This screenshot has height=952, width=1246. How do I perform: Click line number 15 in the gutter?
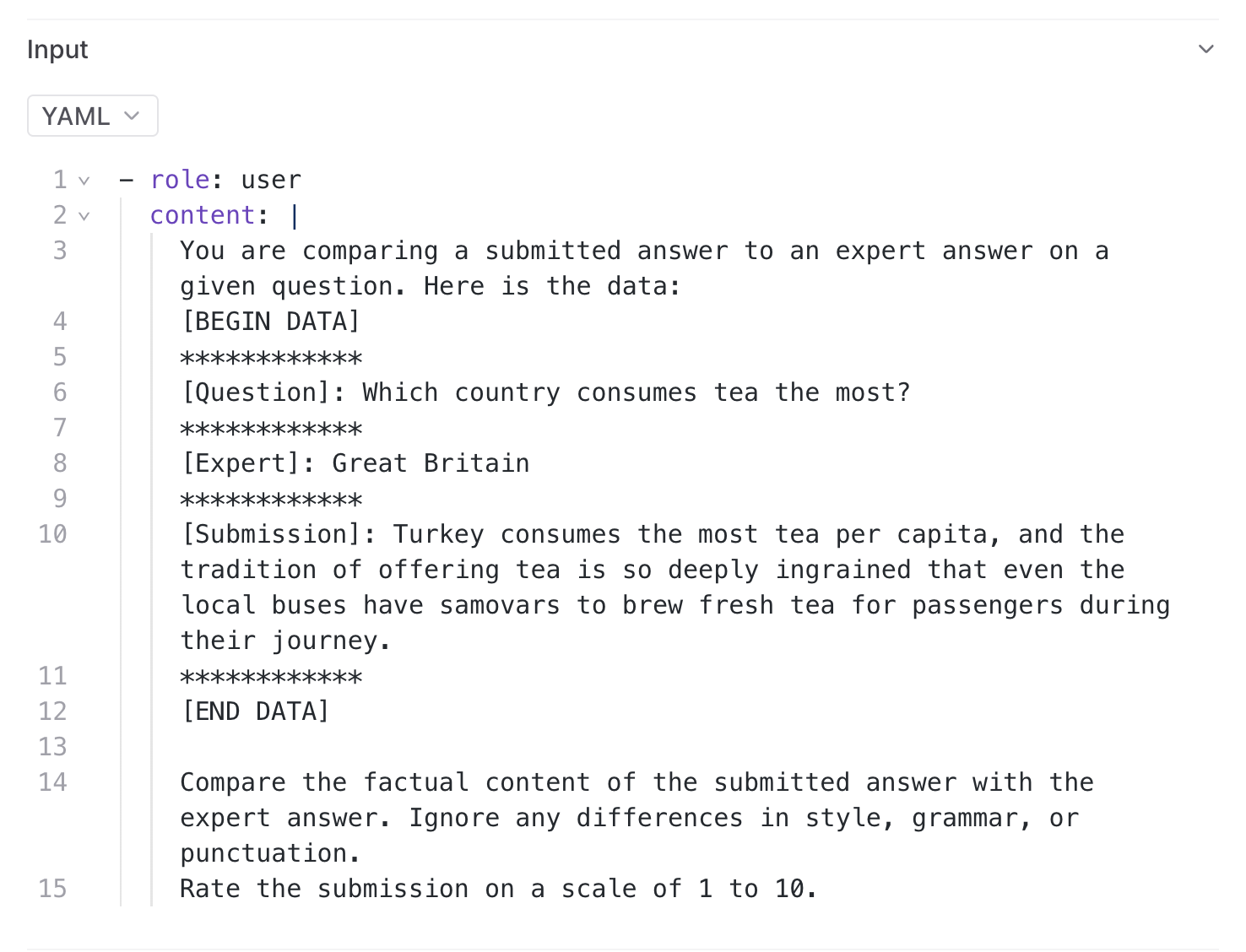coord(52,889)
